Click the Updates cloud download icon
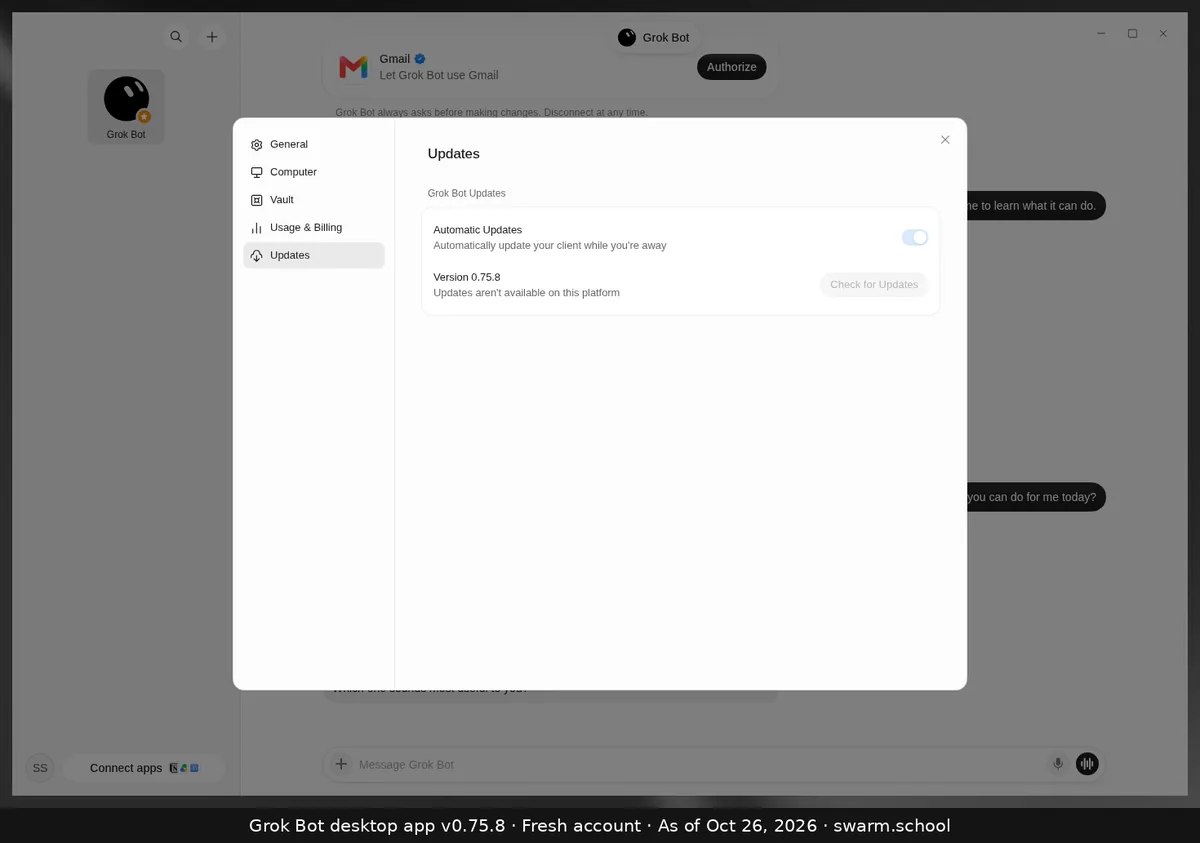Screen dimensions: 1200x843 (257, 256)
